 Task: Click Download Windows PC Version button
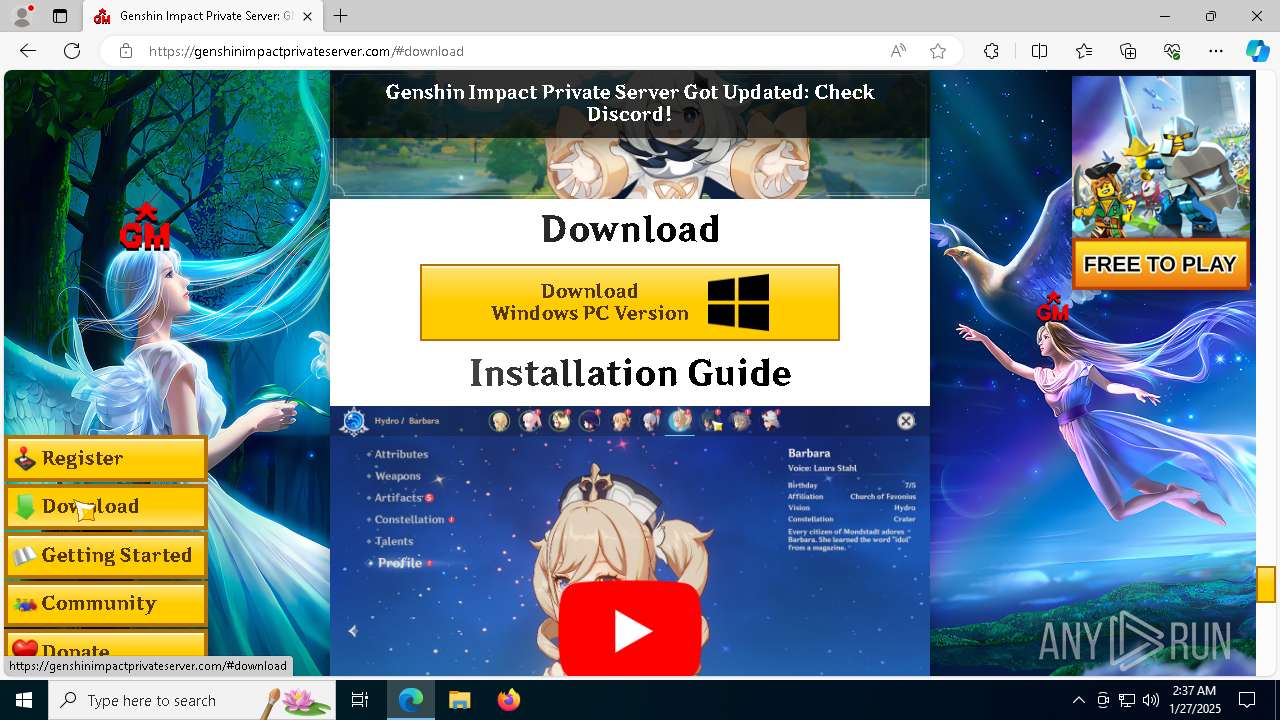(x=630, y=303)
